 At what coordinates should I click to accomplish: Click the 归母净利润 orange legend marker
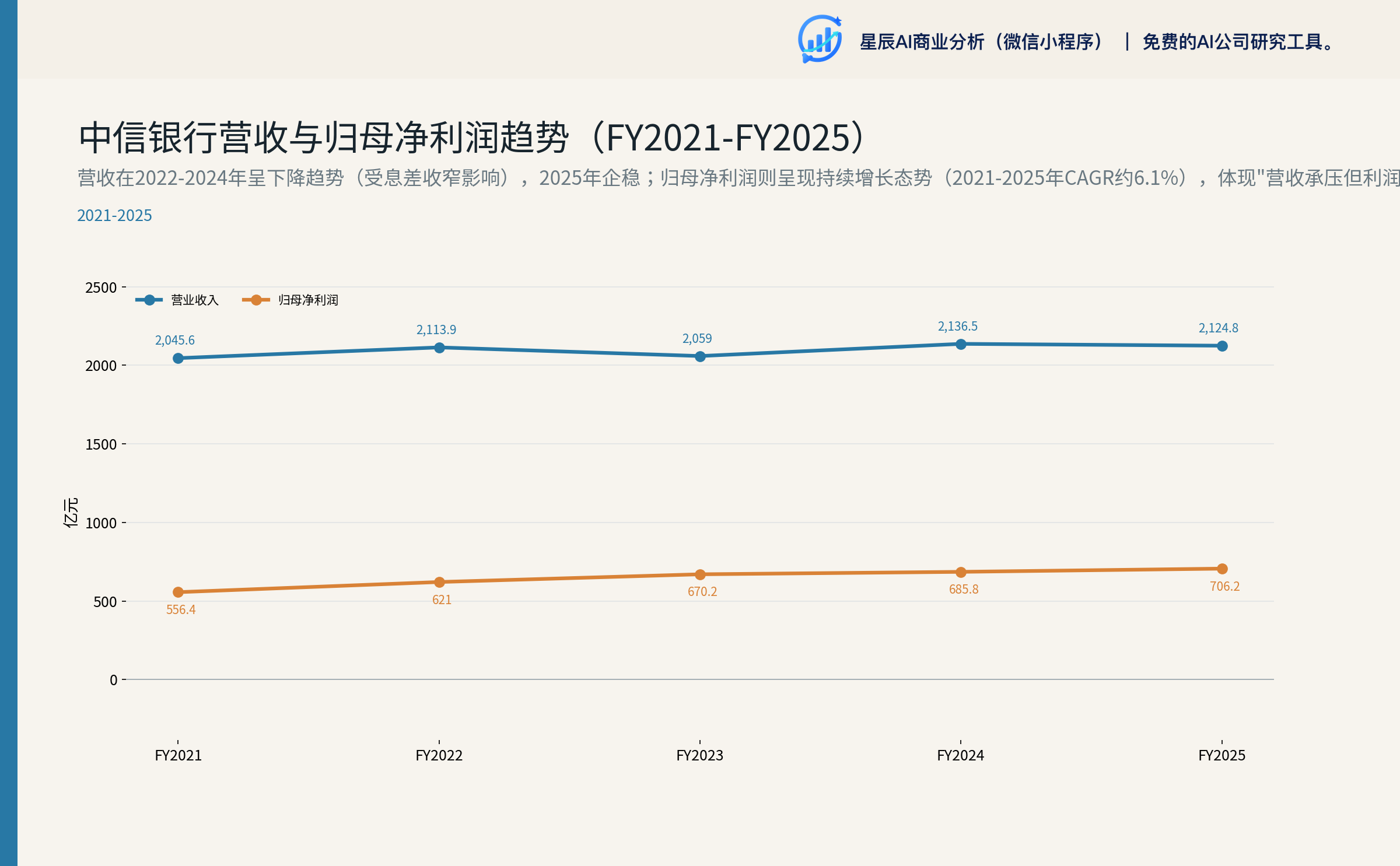256,300
